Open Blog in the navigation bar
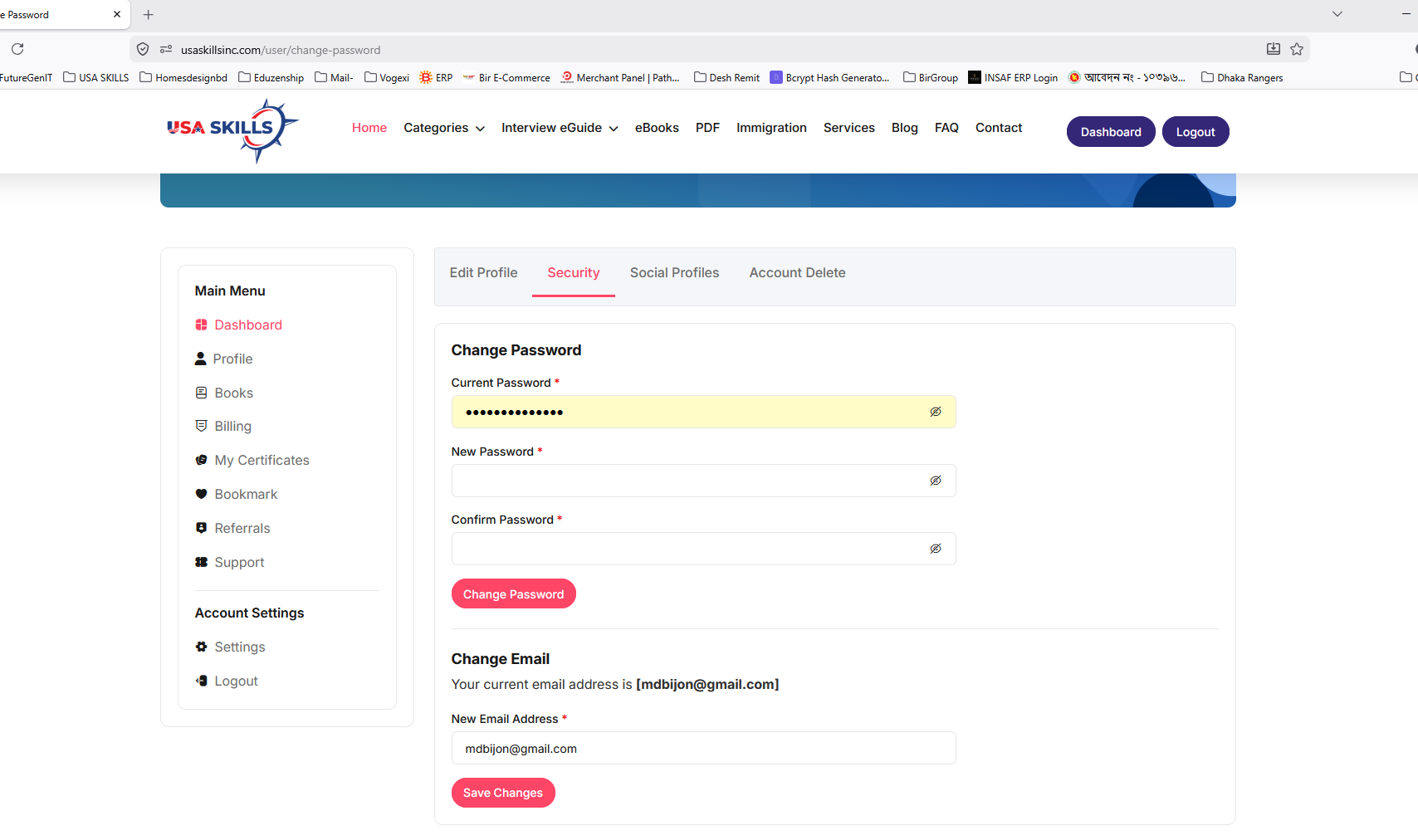 [905, 128]
